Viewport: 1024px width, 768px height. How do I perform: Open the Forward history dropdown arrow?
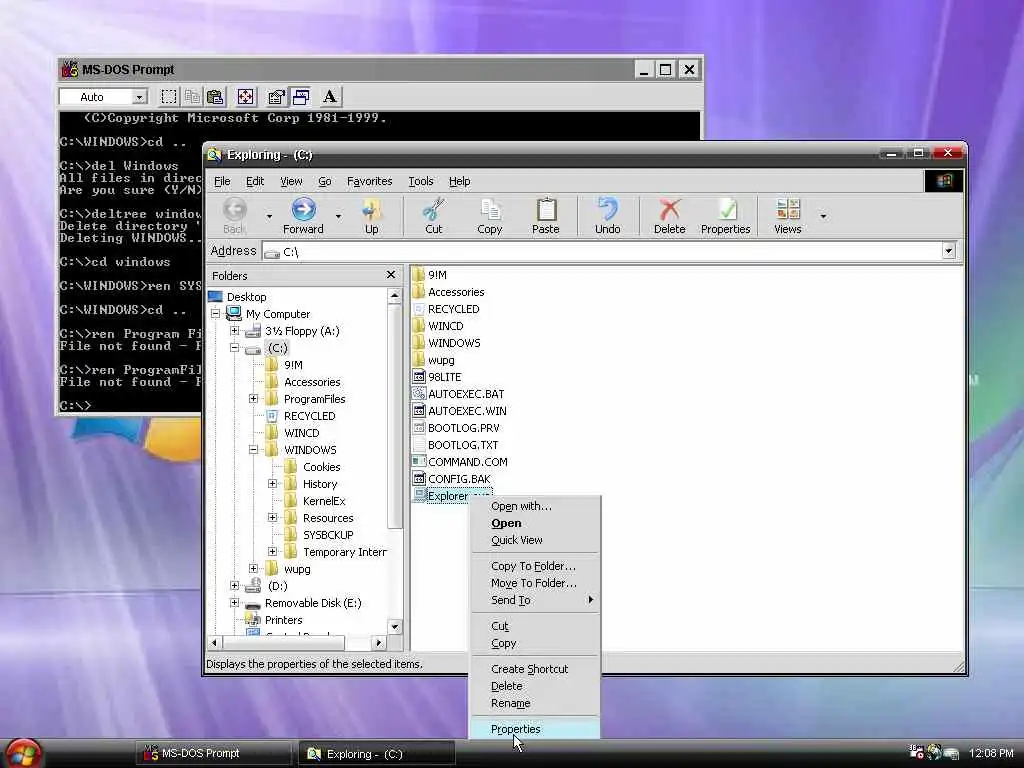(x=338, y=216)
